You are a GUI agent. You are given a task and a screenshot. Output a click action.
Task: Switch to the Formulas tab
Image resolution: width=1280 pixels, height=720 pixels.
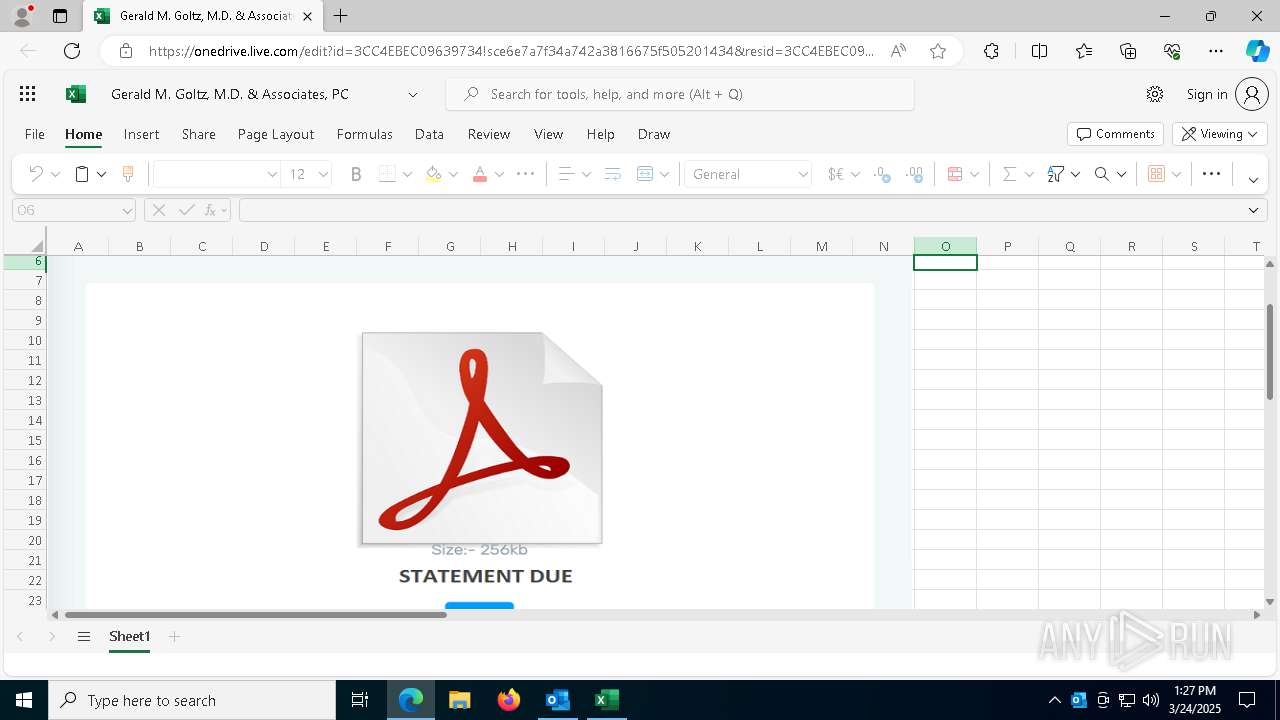[x=364, y=134]
